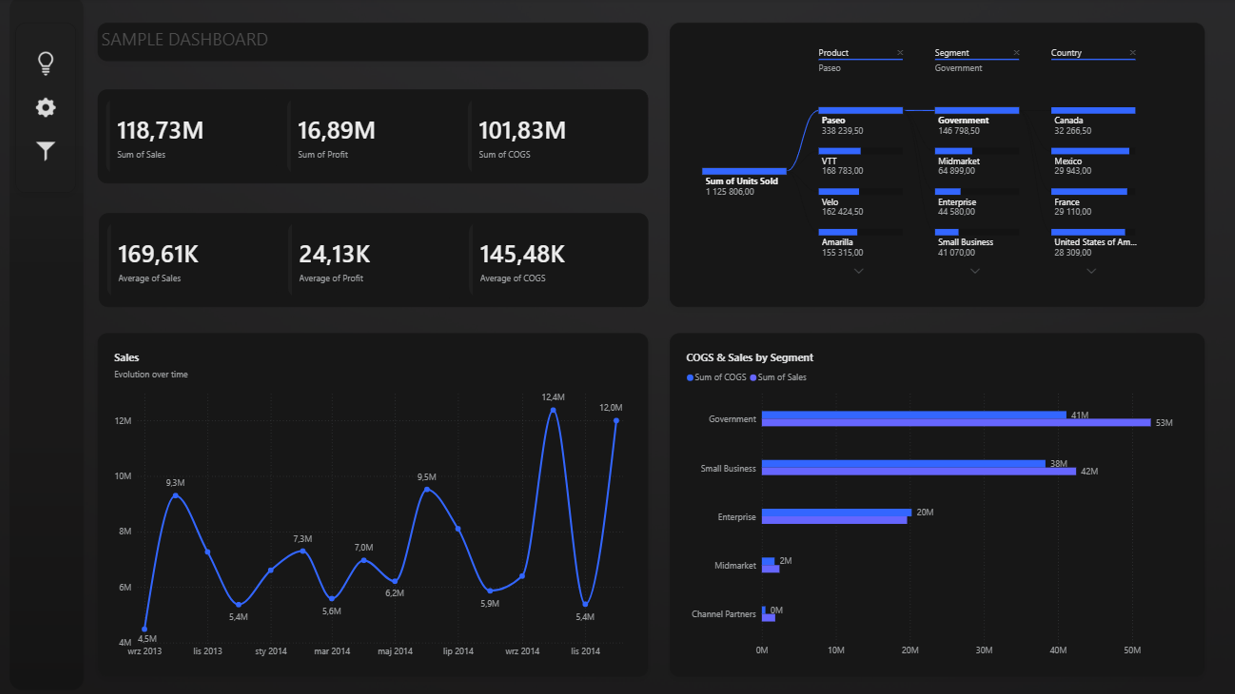Select the Midmarket segment node
Screen dimensions: 1235x694
(977, 163)
